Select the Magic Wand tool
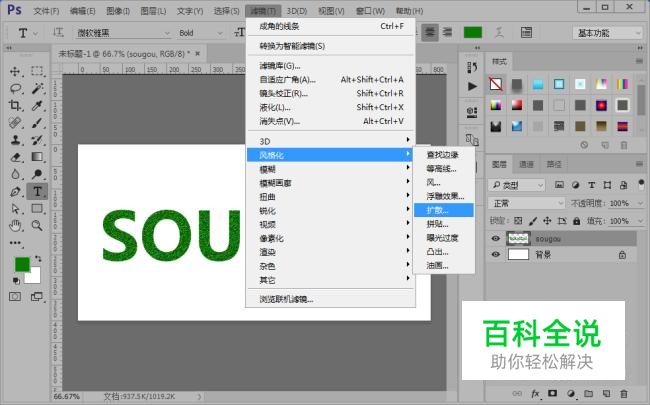Image resolution: width=650 pixels, height=405 pixels. (x=37, y=88)
